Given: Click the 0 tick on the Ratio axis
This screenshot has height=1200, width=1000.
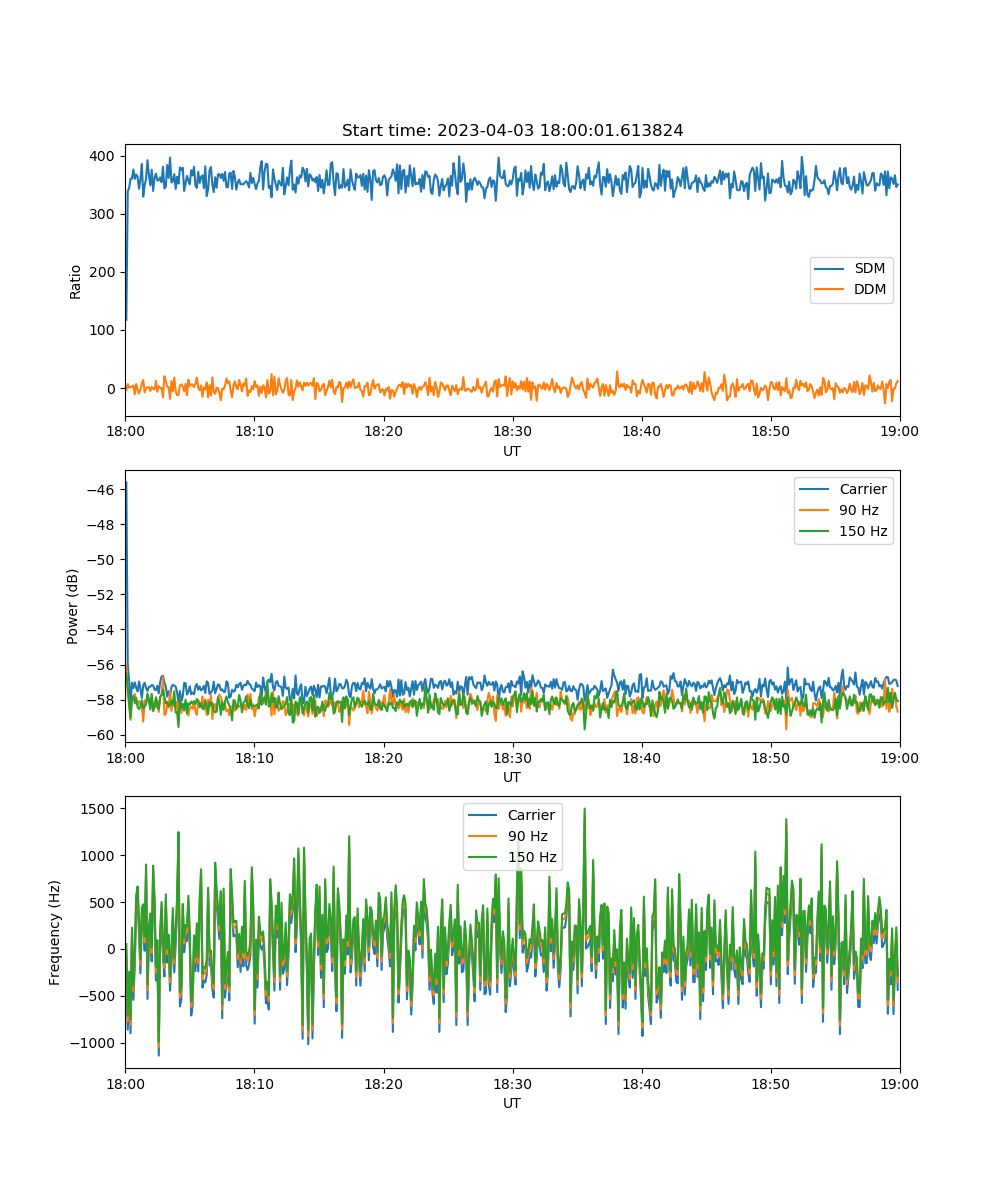Looking at the screenshot, I should tap(112, 388).
